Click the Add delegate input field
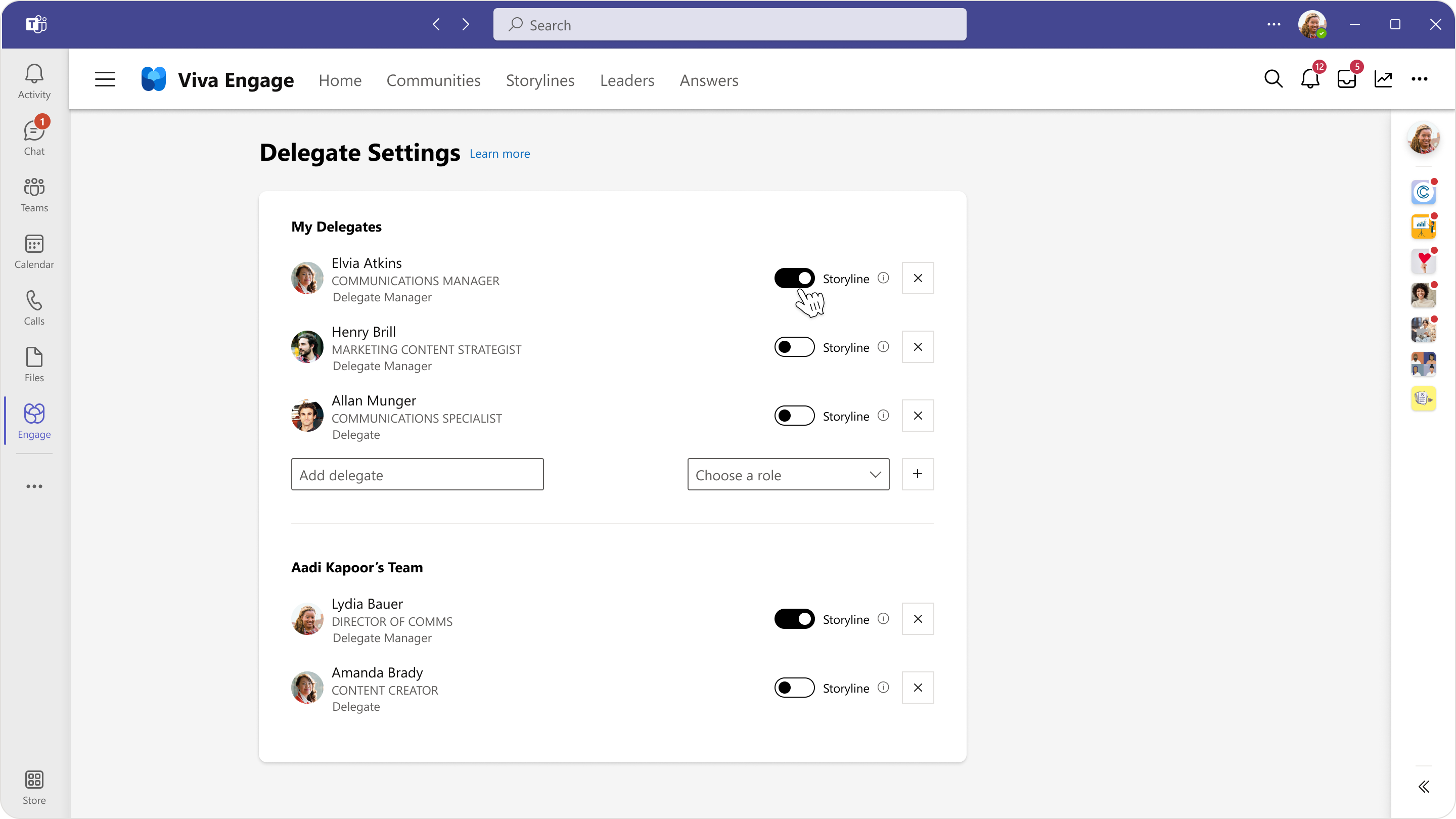 click(417, 475)
